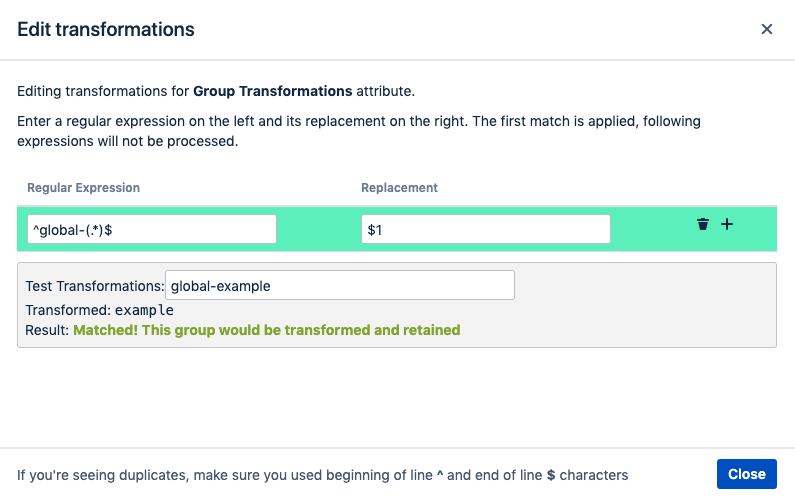The image size is (795, 498).
Task: Delete the transformation row with trash icon
Action: [702, 224]
